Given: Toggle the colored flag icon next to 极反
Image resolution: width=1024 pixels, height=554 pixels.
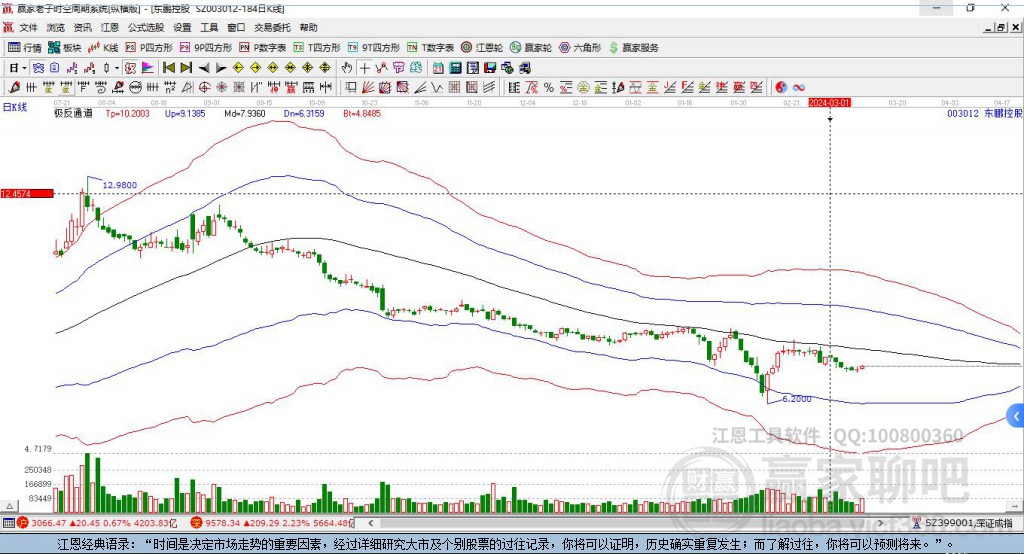Looking at the screenshot, I should point(149,68).
